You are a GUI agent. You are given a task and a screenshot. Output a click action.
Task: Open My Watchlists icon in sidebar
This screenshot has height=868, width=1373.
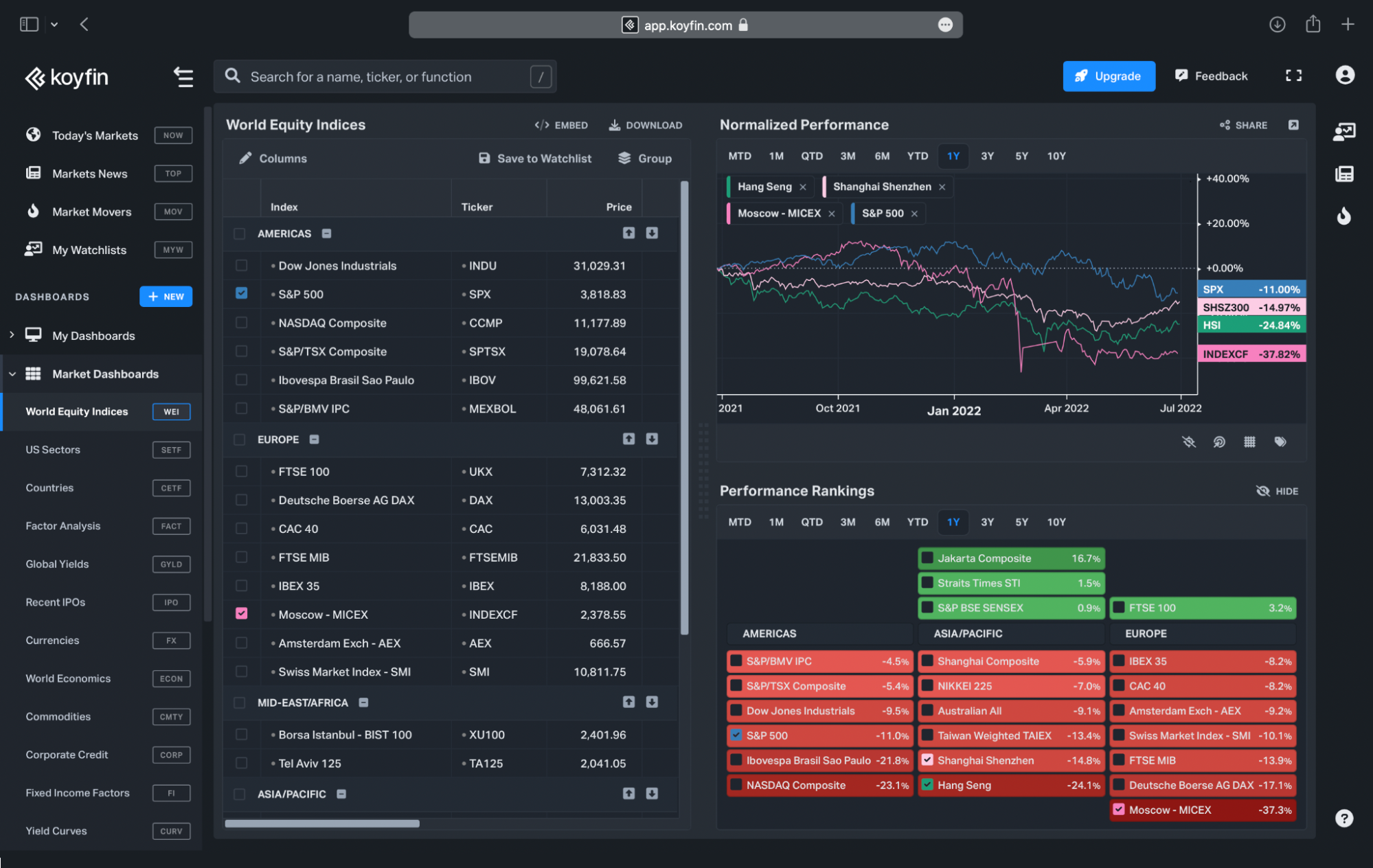pos(33,249)
